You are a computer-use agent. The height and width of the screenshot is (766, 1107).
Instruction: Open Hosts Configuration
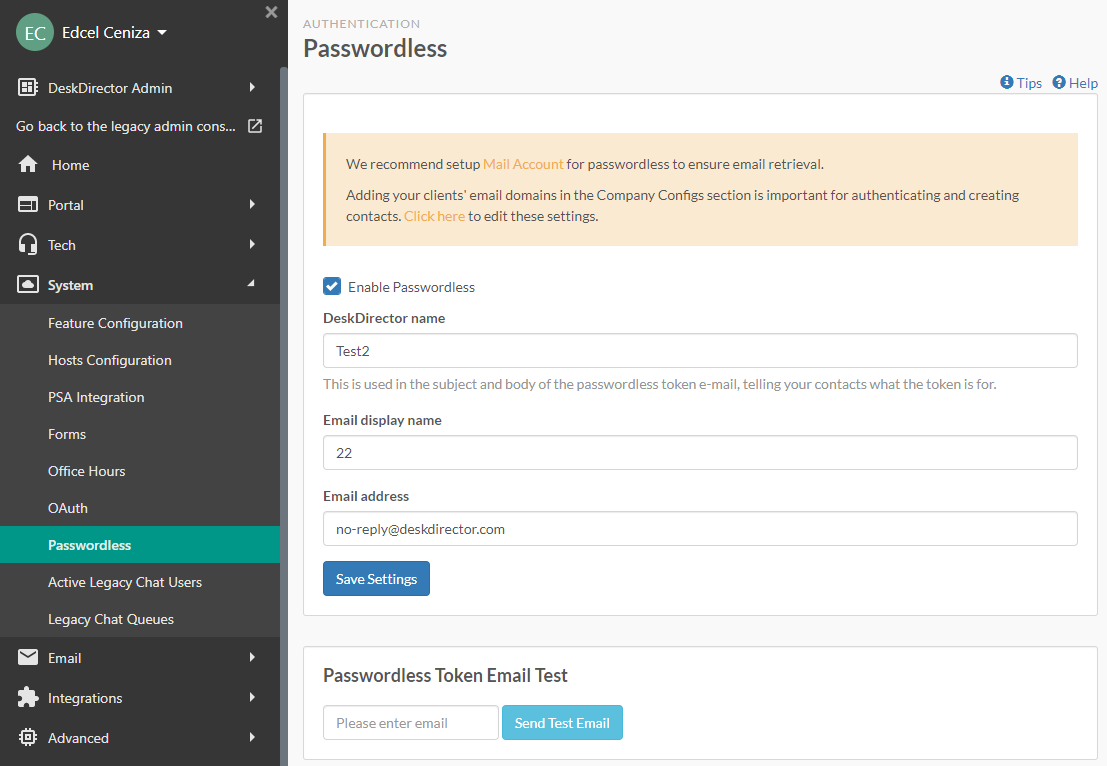[109, 360]
